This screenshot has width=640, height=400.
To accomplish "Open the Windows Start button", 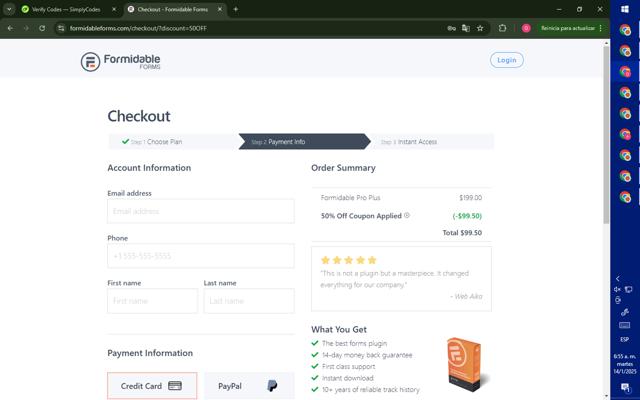I will [x=624, y=9].
